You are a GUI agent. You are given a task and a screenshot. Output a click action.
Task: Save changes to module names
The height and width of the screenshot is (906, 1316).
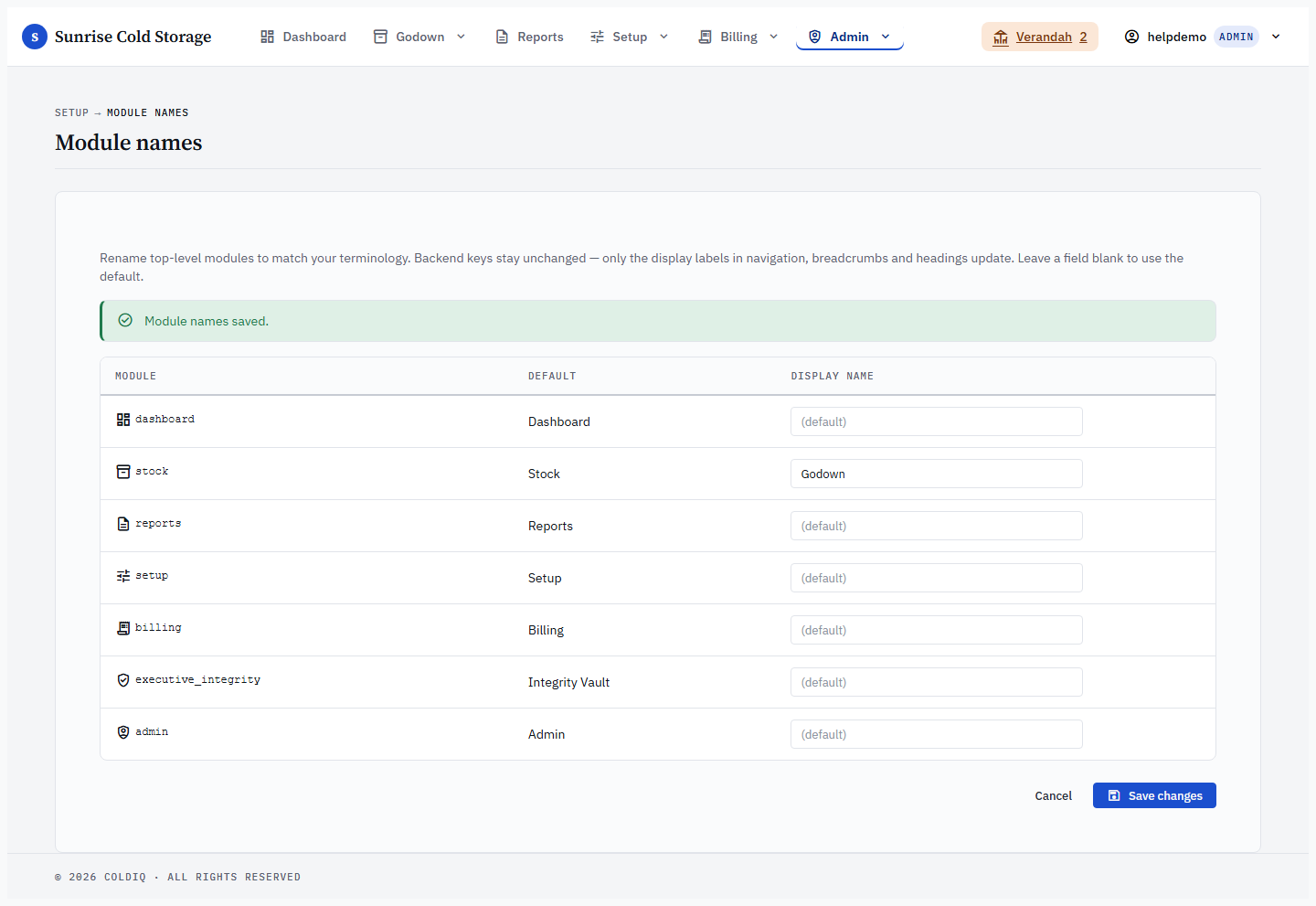click(x=1154, y=795)
